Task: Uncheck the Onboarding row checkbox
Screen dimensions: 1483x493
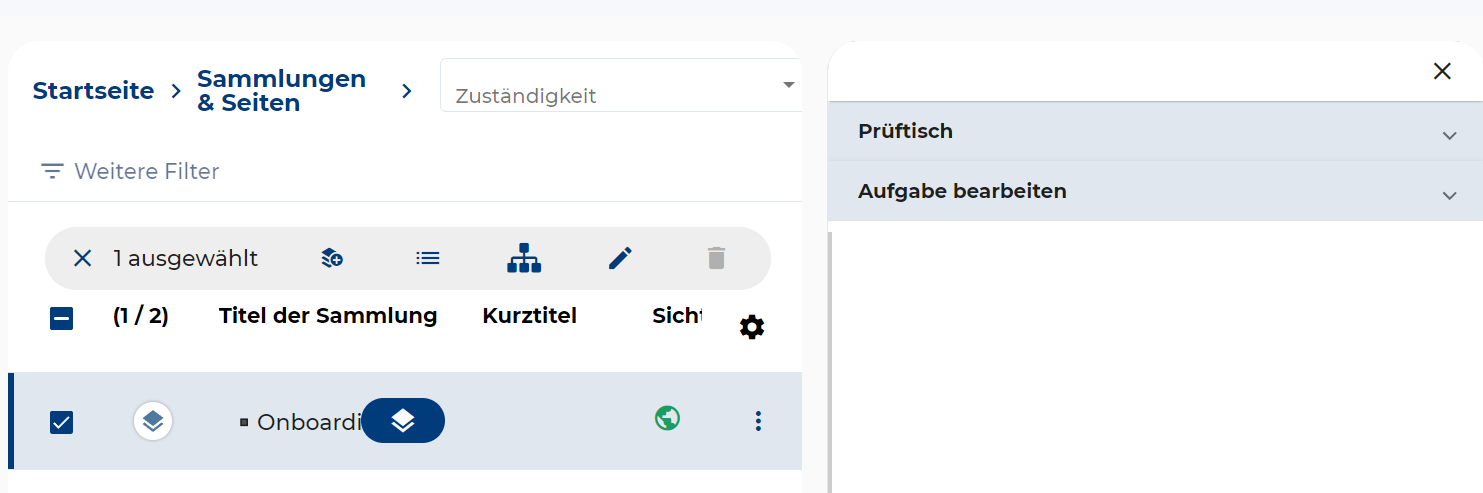Action: 61,422
